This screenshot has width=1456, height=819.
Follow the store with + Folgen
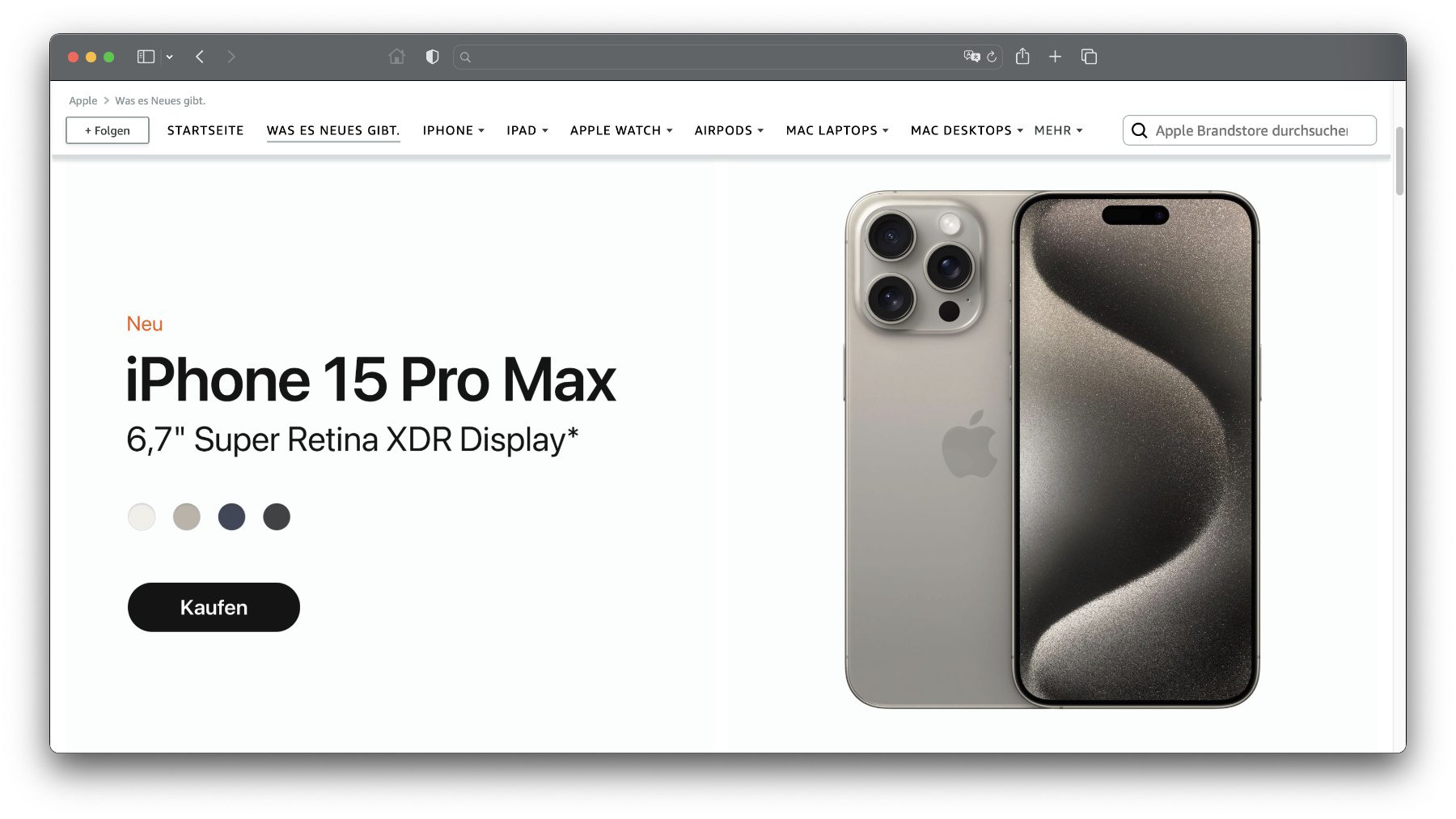click(108, 130)
